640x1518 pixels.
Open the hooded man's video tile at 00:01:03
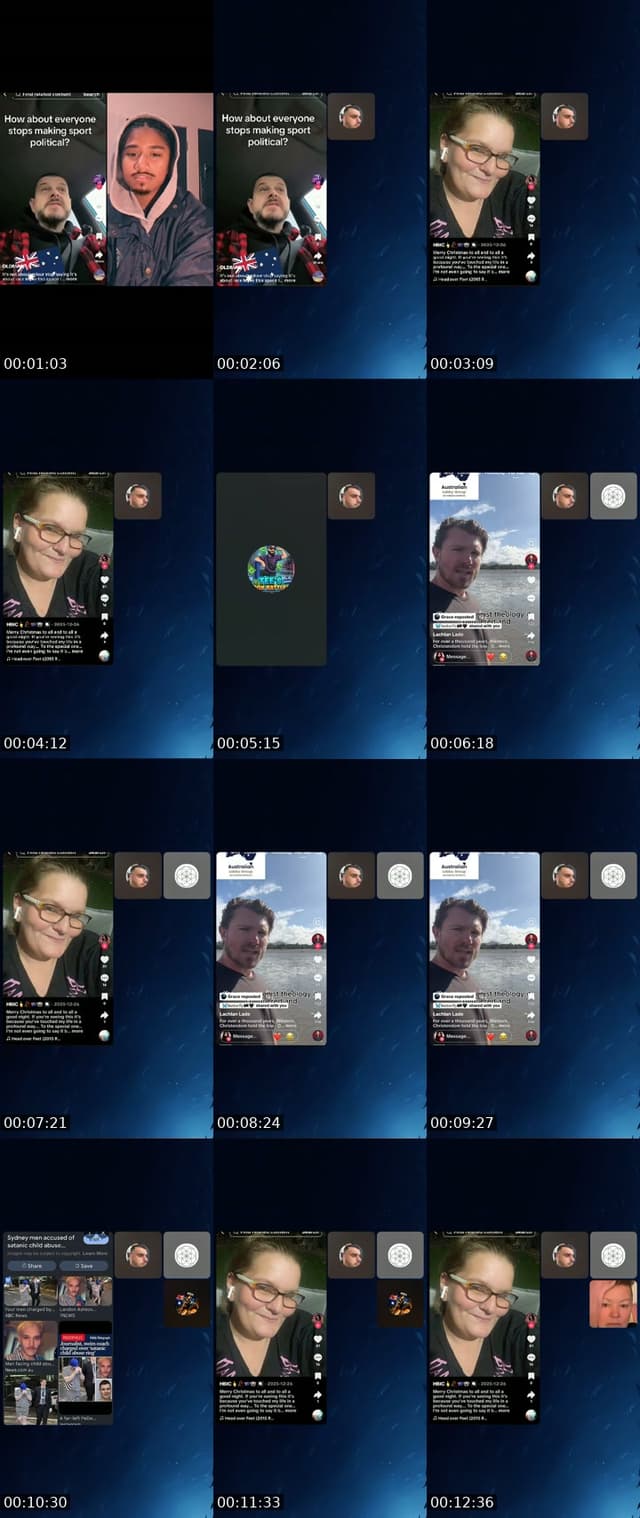click(x=160, y=189)
